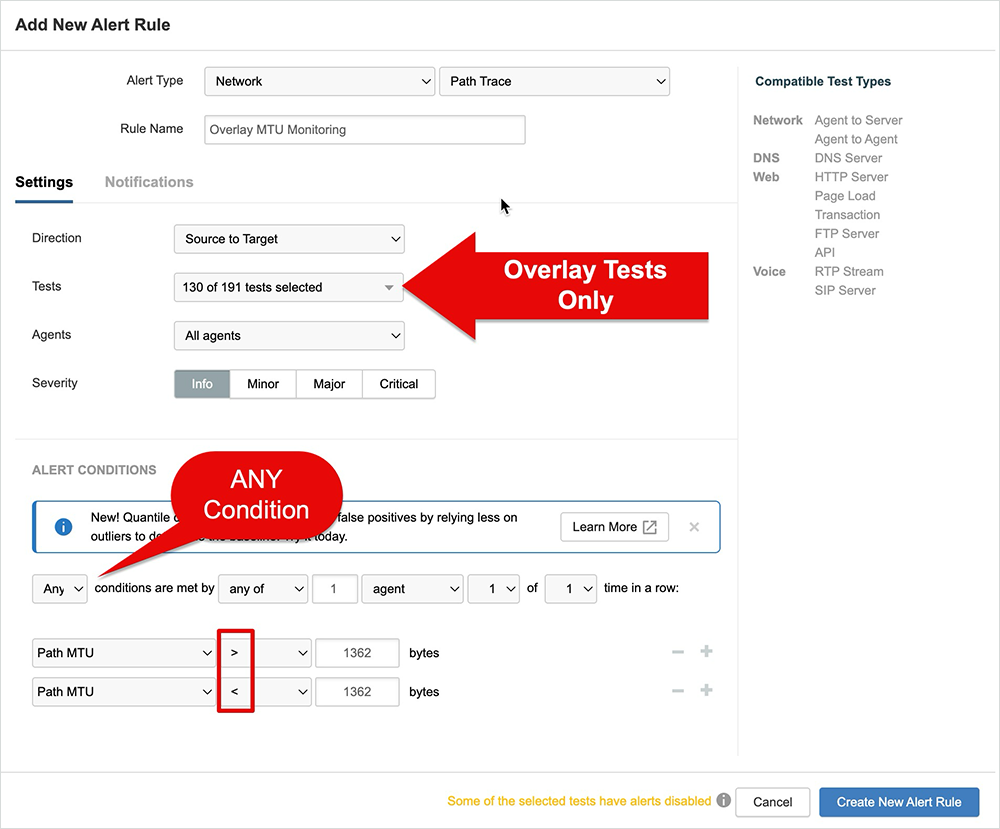Click the alerts disabled info icon

tap(724, 801)
